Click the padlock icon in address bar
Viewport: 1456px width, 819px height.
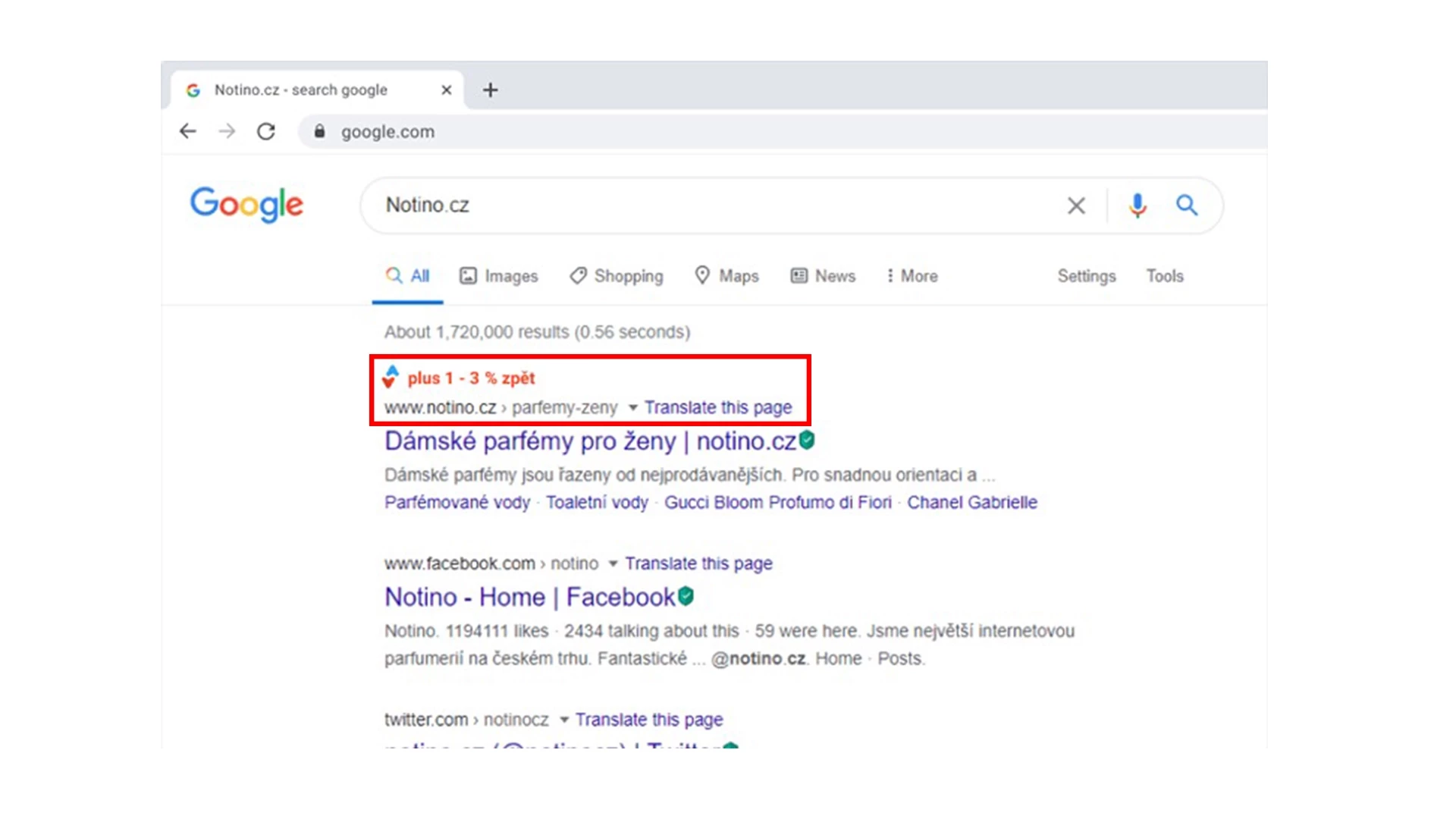tap(319, 131)
